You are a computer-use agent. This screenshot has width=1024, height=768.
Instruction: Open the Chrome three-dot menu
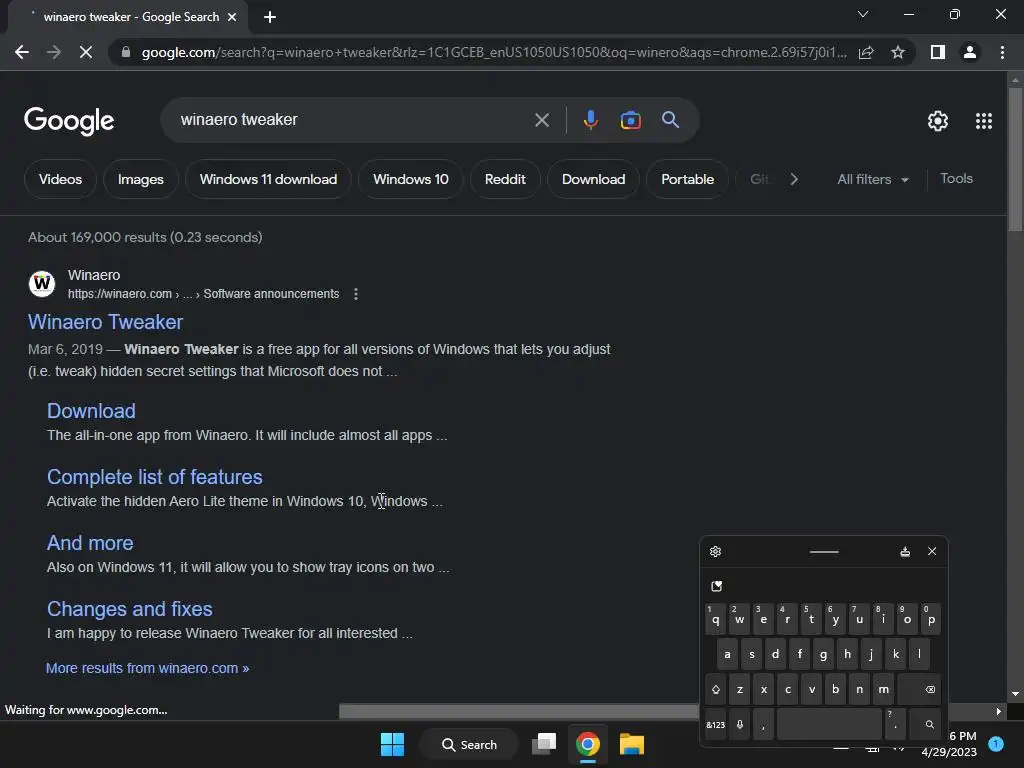[1002, 52]
